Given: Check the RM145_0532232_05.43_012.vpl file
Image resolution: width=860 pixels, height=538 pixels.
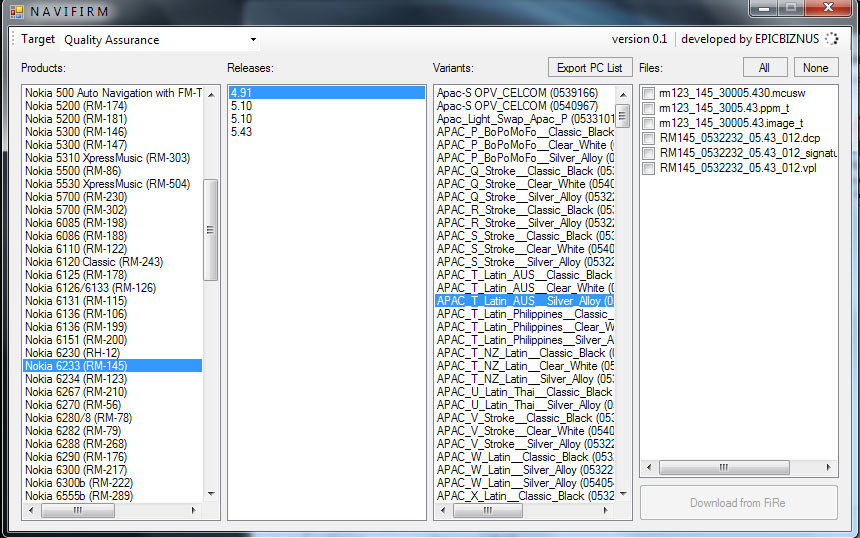Looking at the screenshot, I should point(648,168).
